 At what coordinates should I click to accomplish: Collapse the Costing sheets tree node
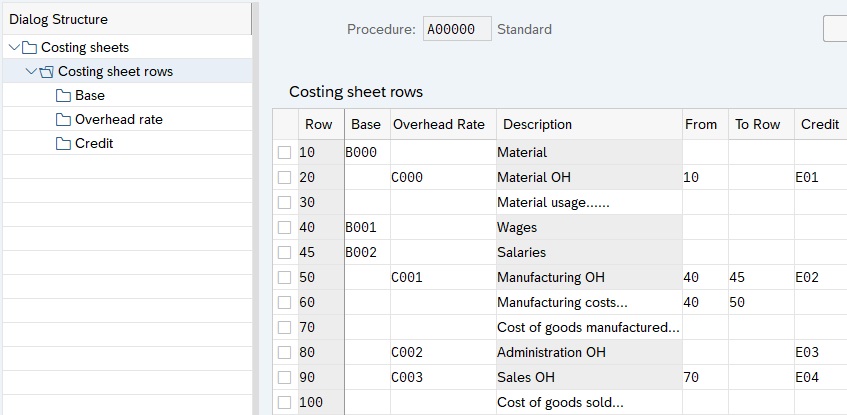click(12, 47)
